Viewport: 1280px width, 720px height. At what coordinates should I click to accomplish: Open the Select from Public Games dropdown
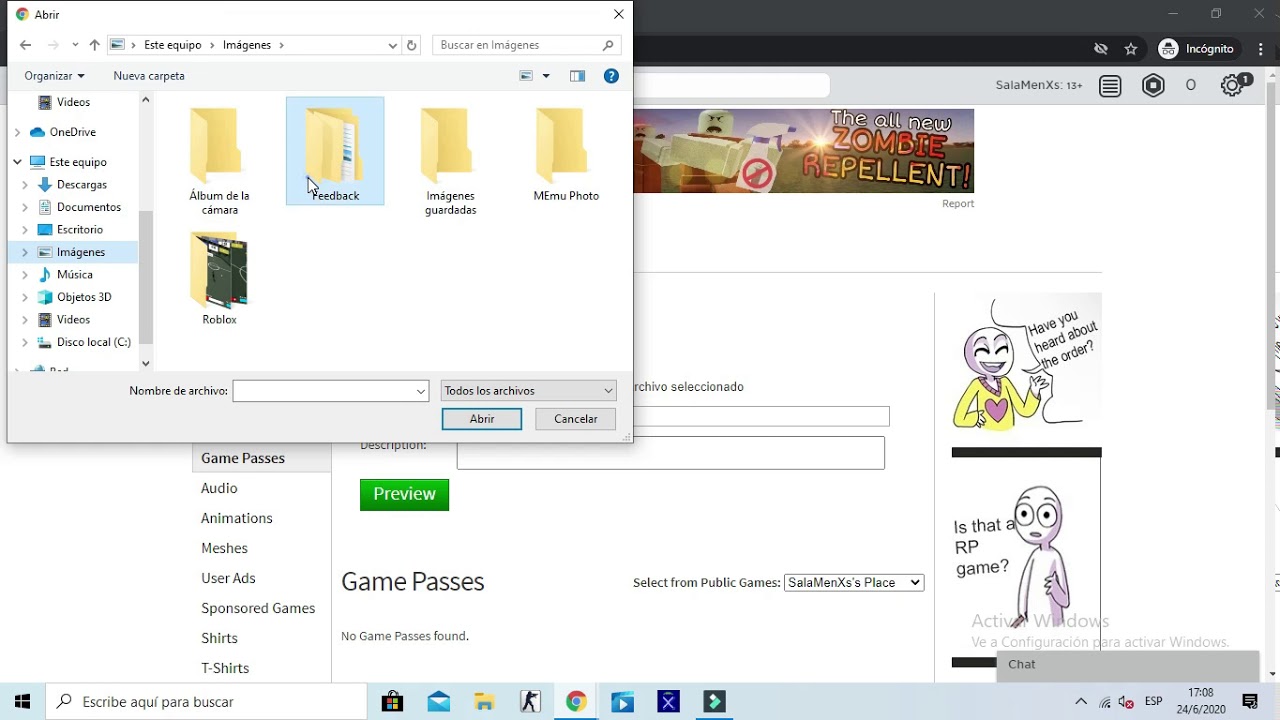point(854,582)
